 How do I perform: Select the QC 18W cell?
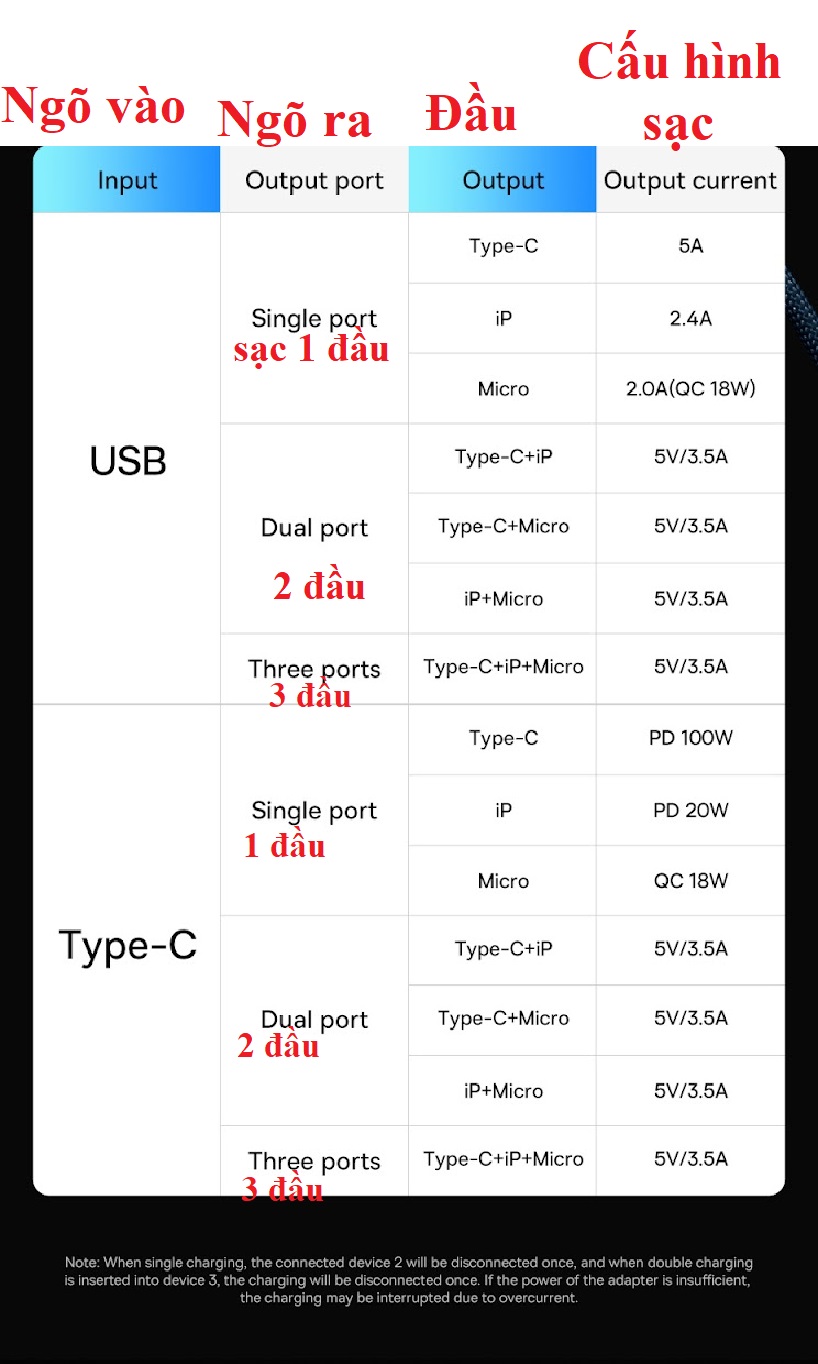click(690, 881)
